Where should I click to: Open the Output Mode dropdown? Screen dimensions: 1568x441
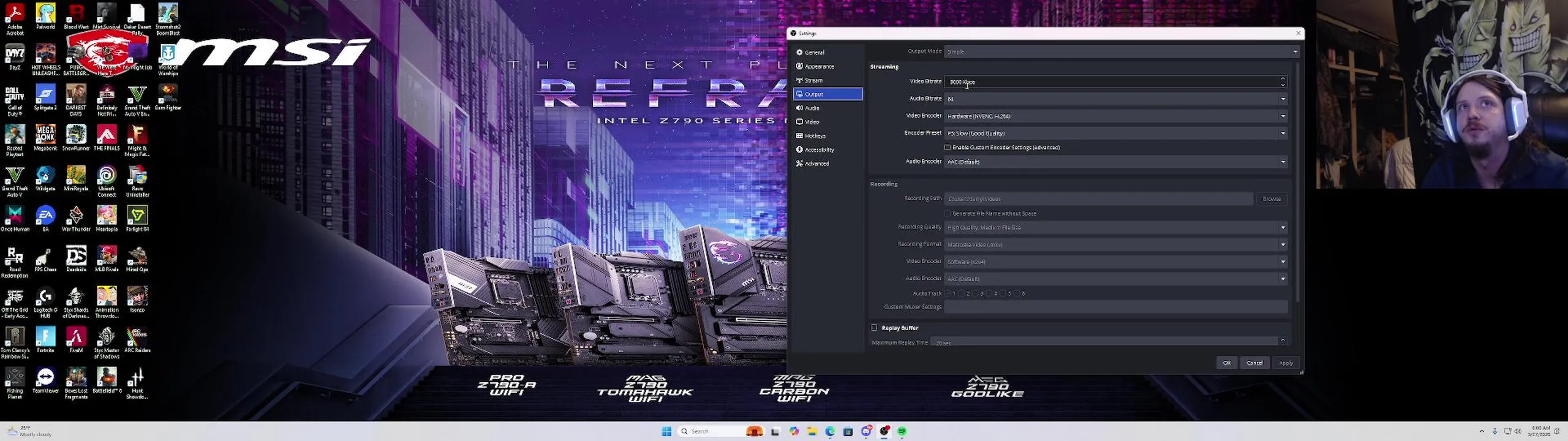(1121, 51)
